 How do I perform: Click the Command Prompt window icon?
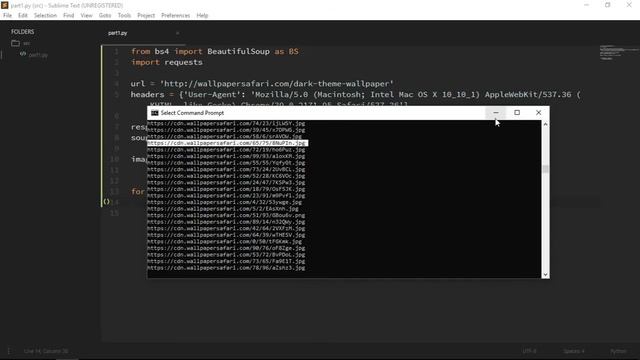155,113
